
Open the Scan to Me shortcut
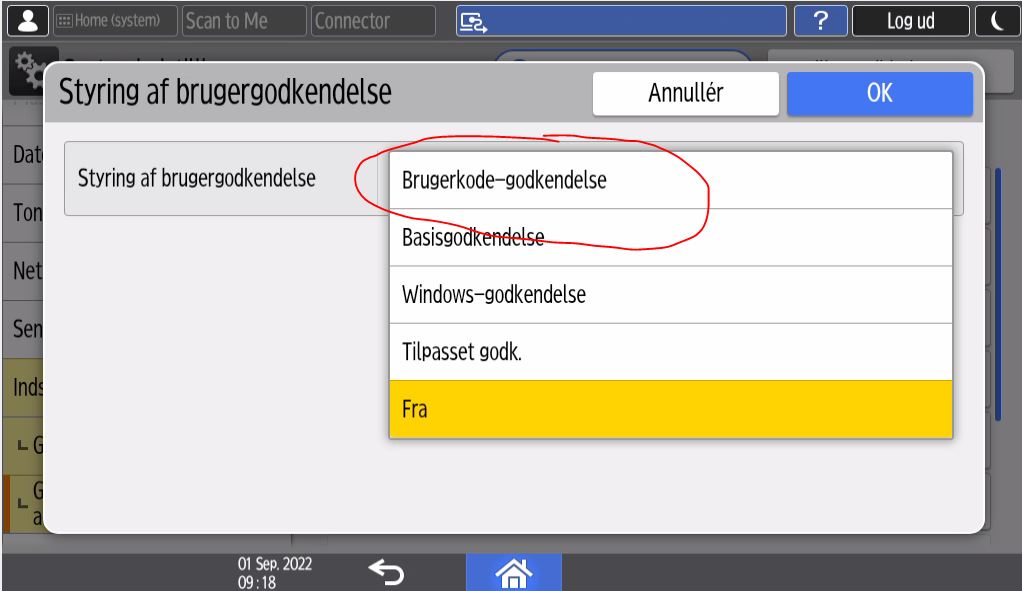tap(243, 20)
